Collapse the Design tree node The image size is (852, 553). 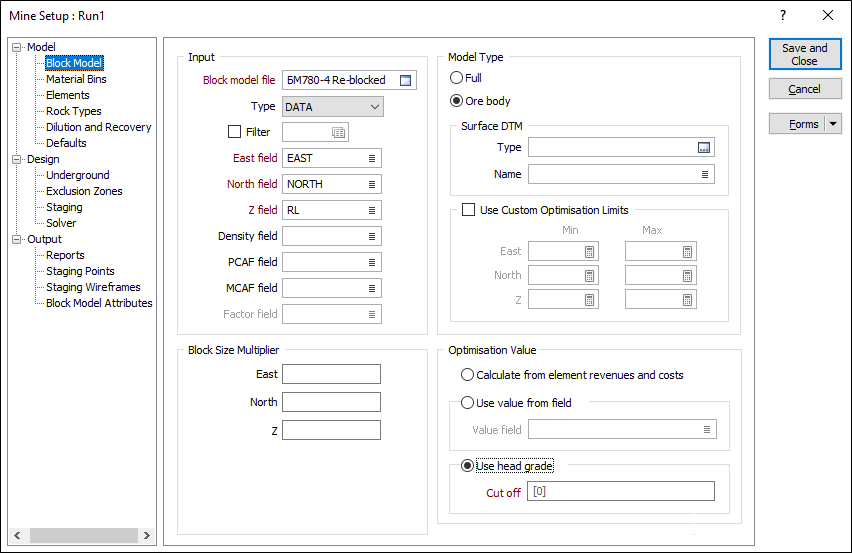(16, 159)
